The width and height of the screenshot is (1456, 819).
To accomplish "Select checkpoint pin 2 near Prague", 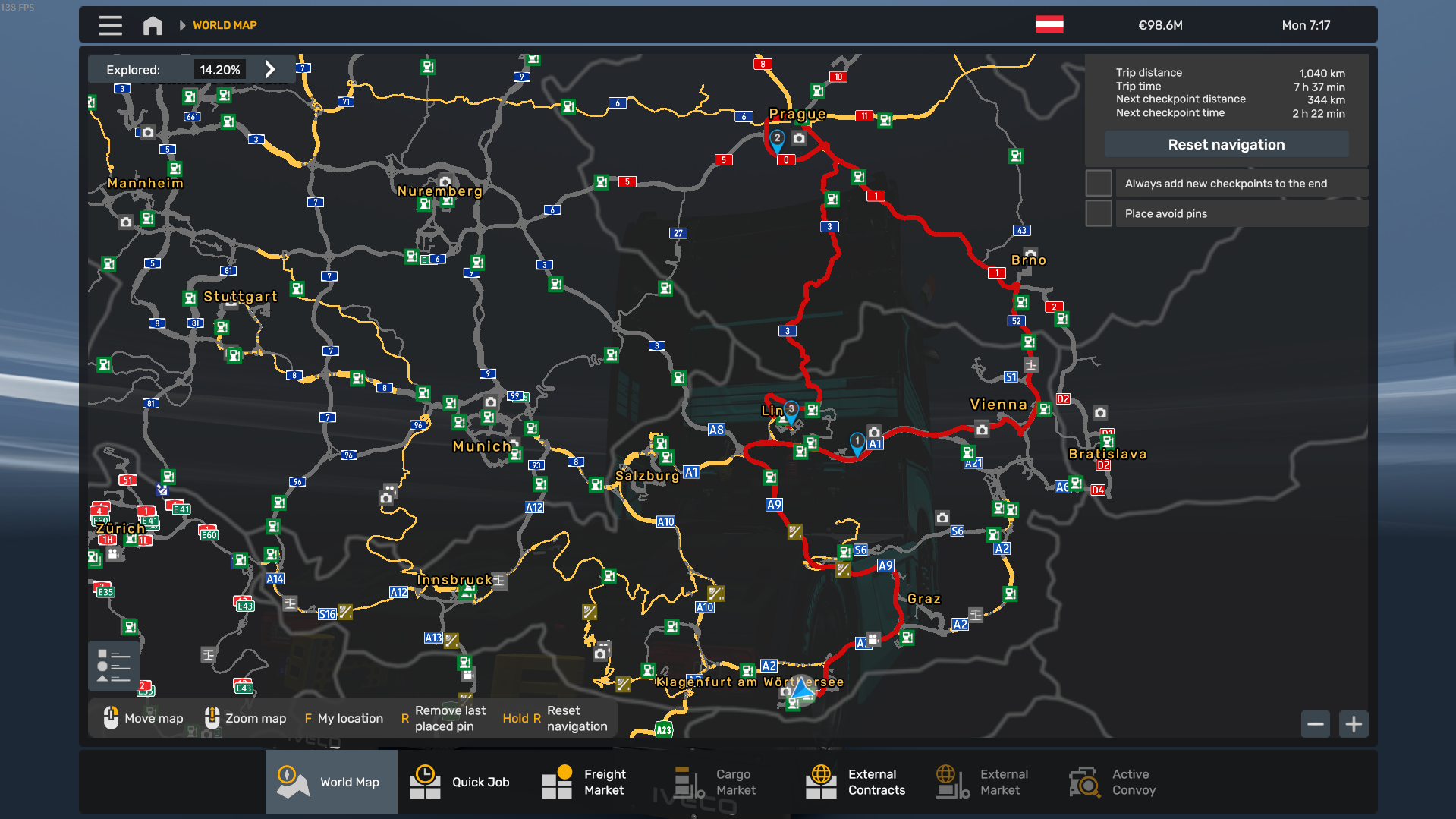I will [777, 140].
